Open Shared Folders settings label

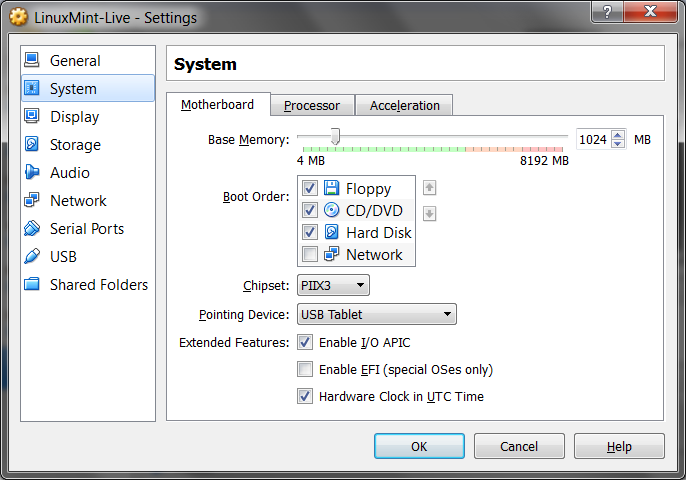[x=99, y=285]
